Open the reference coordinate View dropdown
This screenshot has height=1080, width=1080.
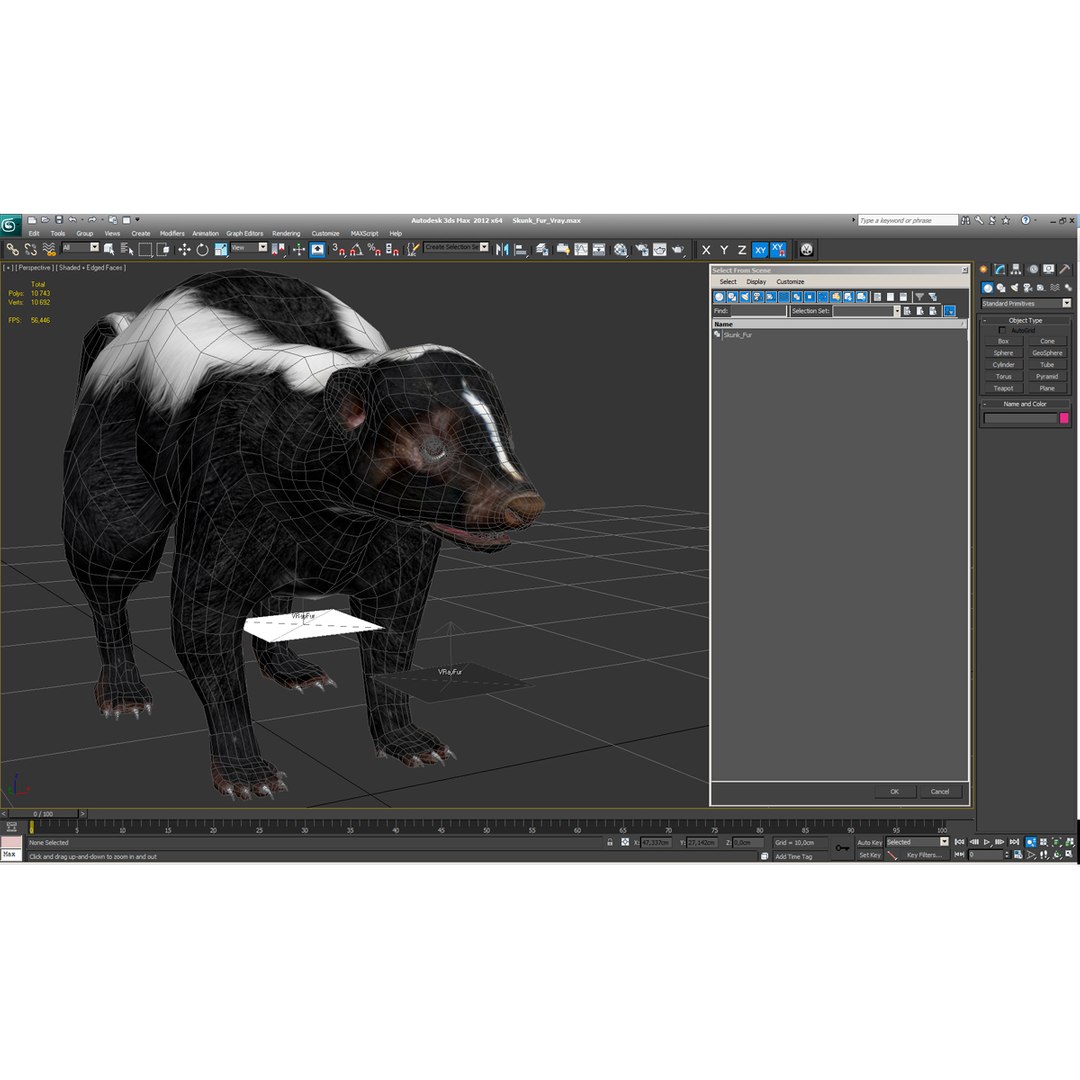(249, 248)
